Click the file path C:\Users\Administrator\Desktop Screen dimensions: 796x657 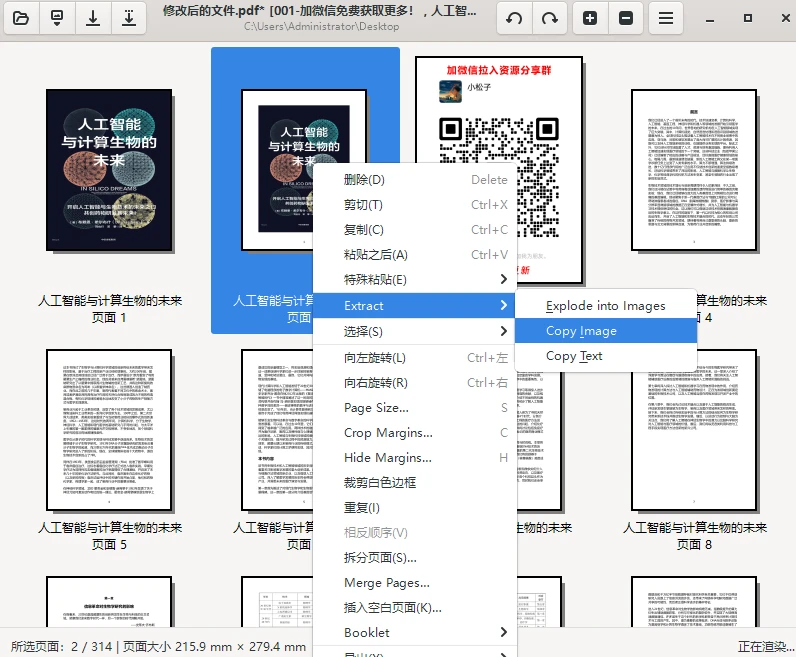coord(321,26)
